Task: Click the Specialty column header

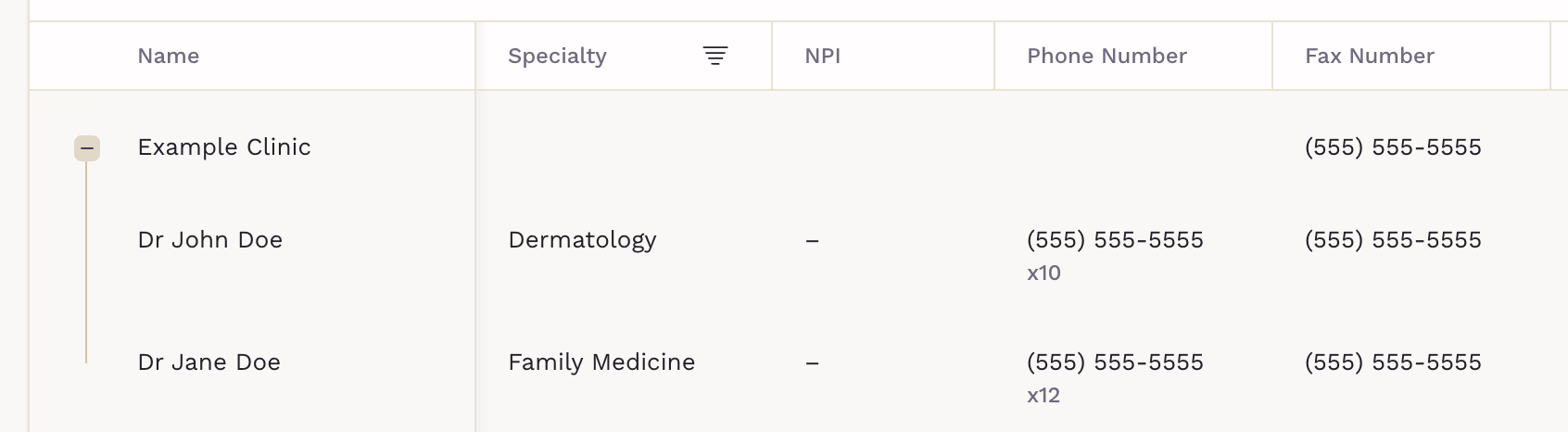Action: [557, 56]
